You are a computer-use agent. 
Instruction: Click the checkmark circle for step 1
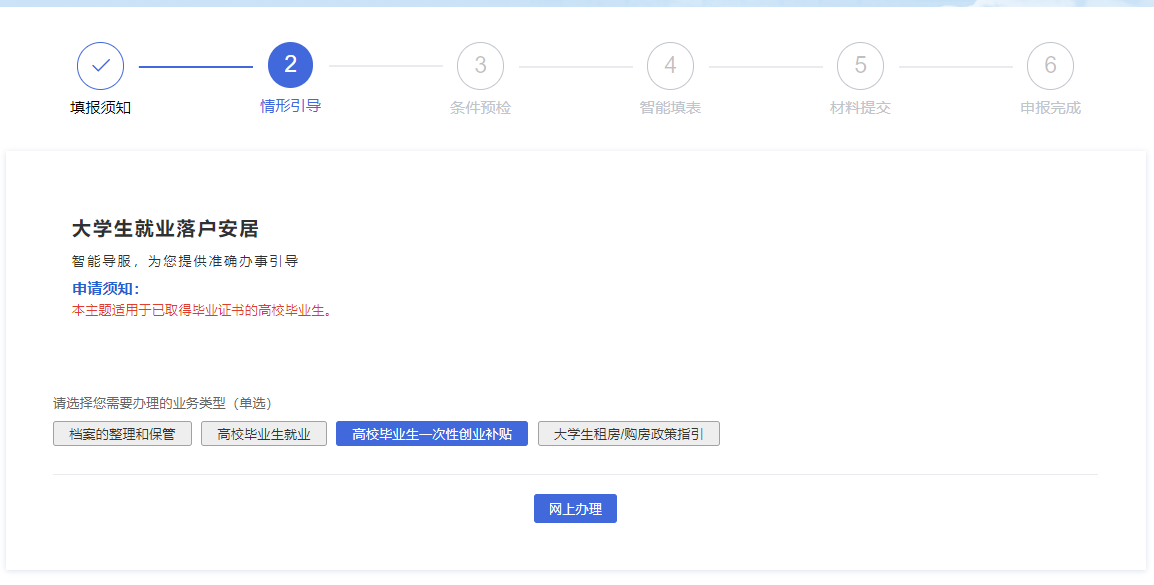point(100,66)
